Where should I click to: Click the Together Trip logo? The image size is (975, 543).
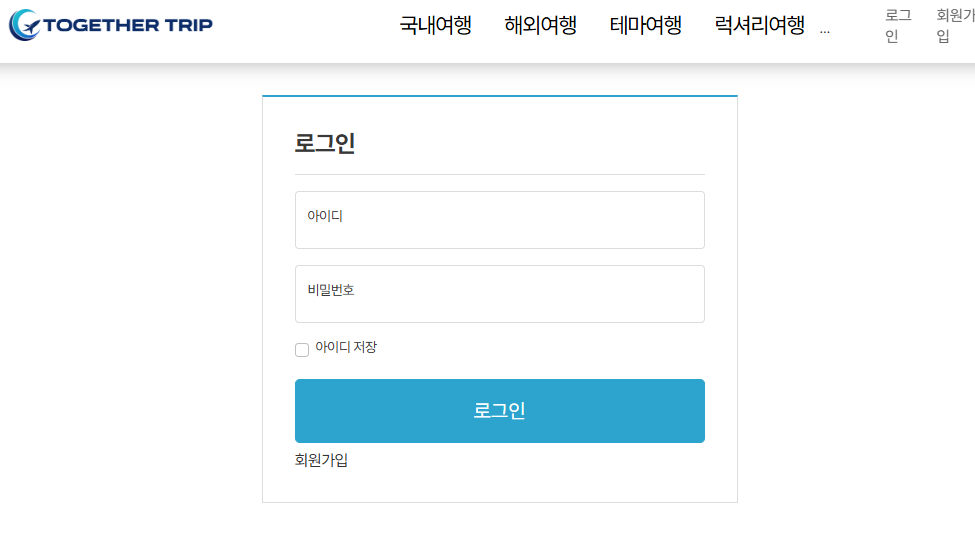(x=111, y=25)
